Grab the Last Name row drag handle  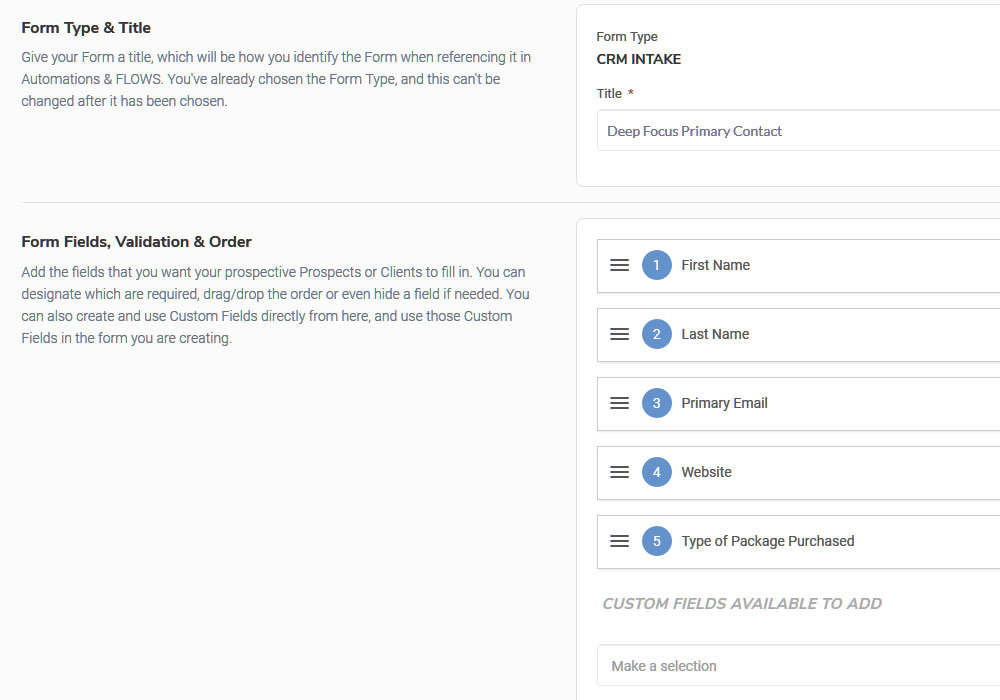point(619,334)
